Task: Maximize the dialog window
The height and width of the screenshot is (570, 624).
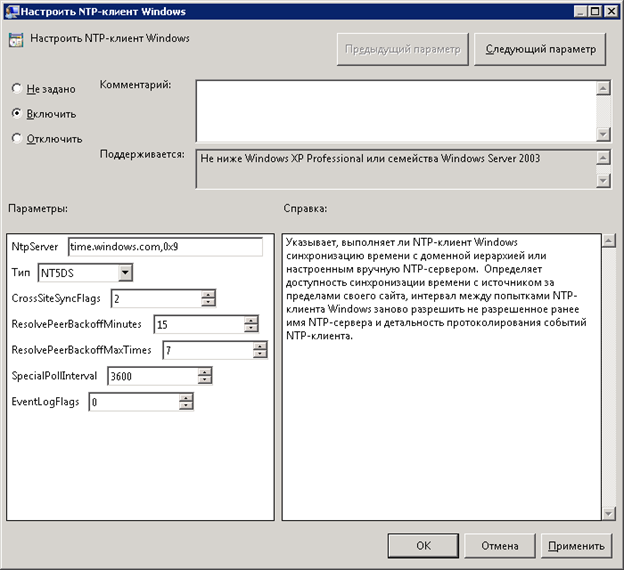Action: (x=595, y=11)
